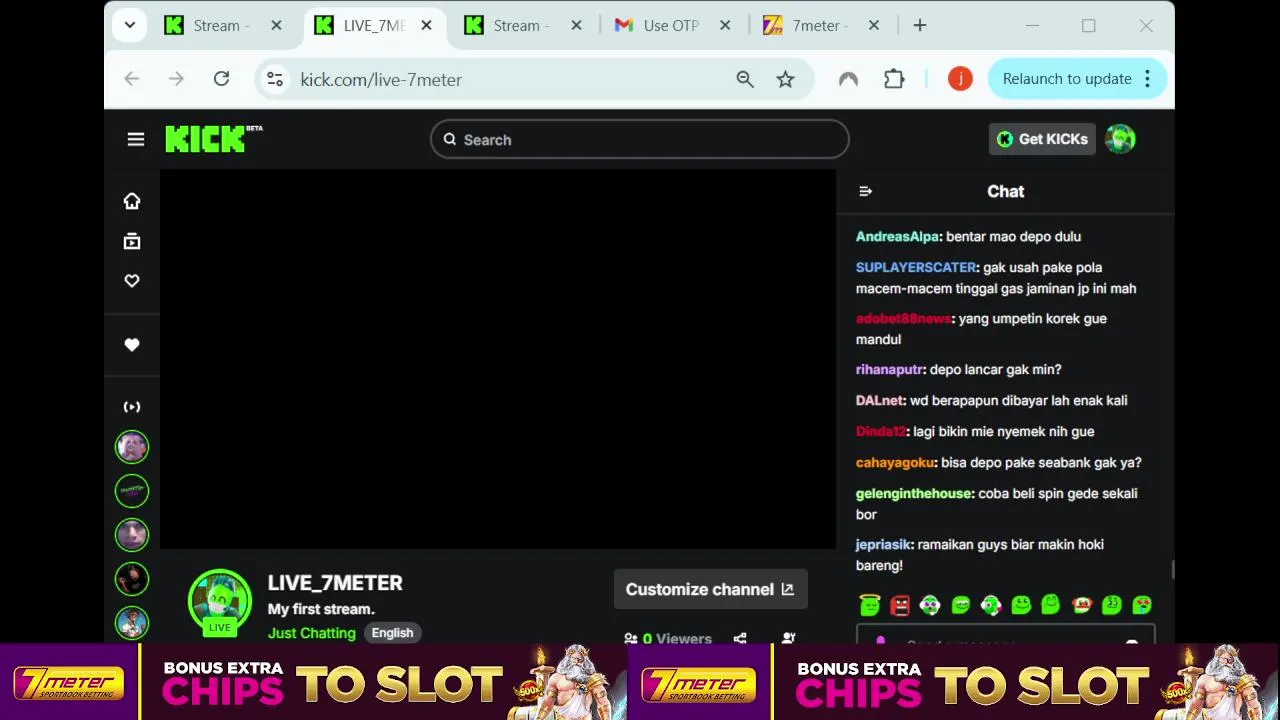Image resolution: width=1280 pixels, height=720 pixels.
Task: Insert the fourth laughing green emote
Action: [961, 605]
